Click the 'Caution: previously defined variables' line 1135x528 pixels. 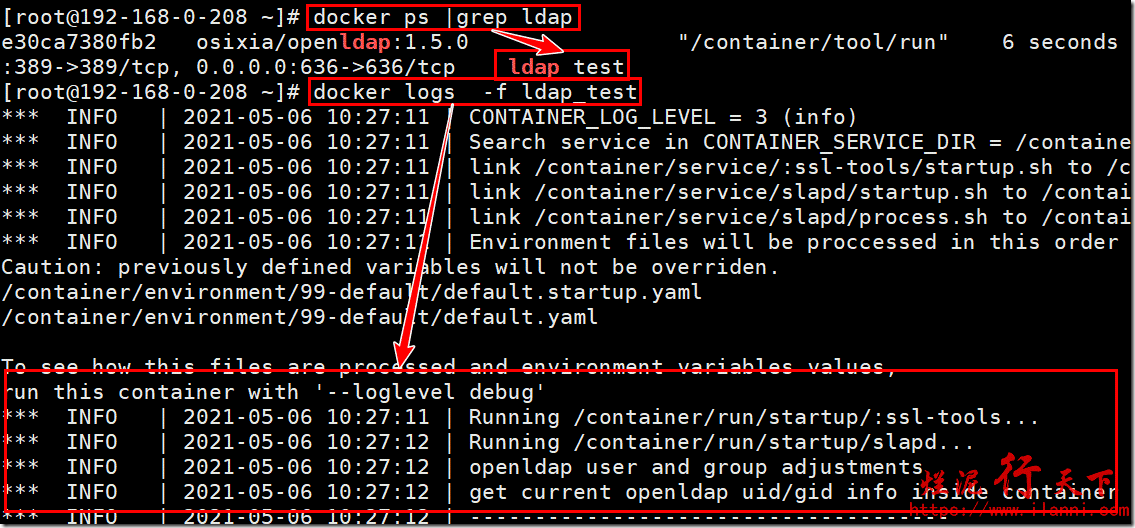click(389, 267)
